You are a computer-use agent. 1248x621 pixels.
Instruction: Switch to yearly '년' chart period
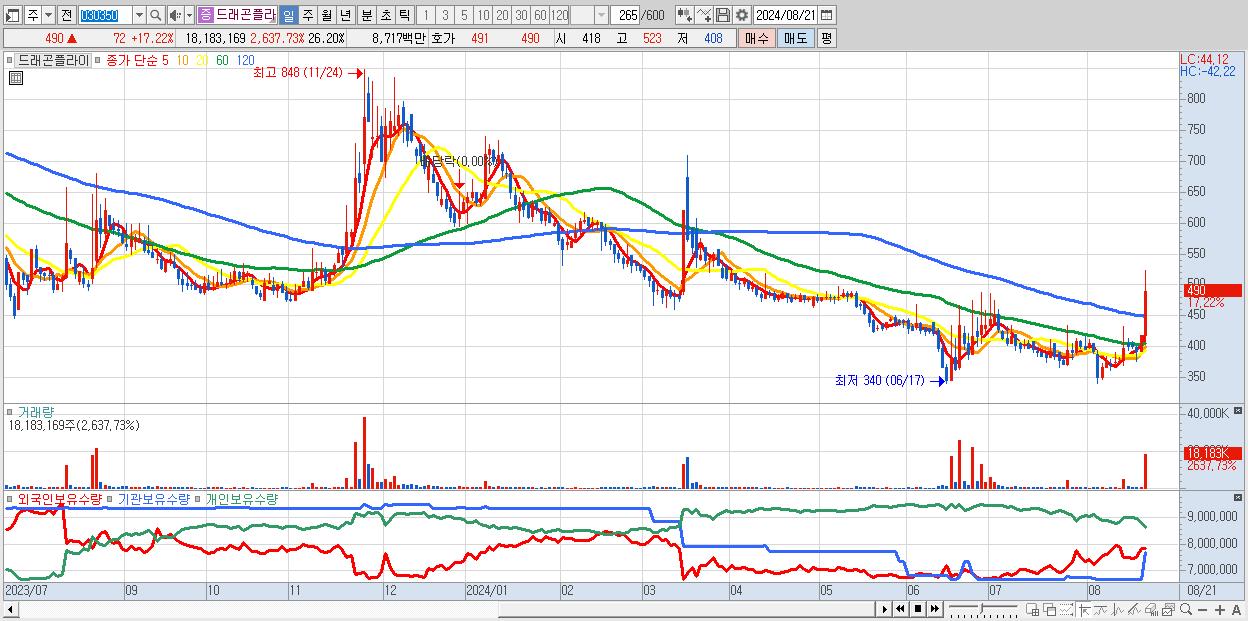(x=345, y=15)
